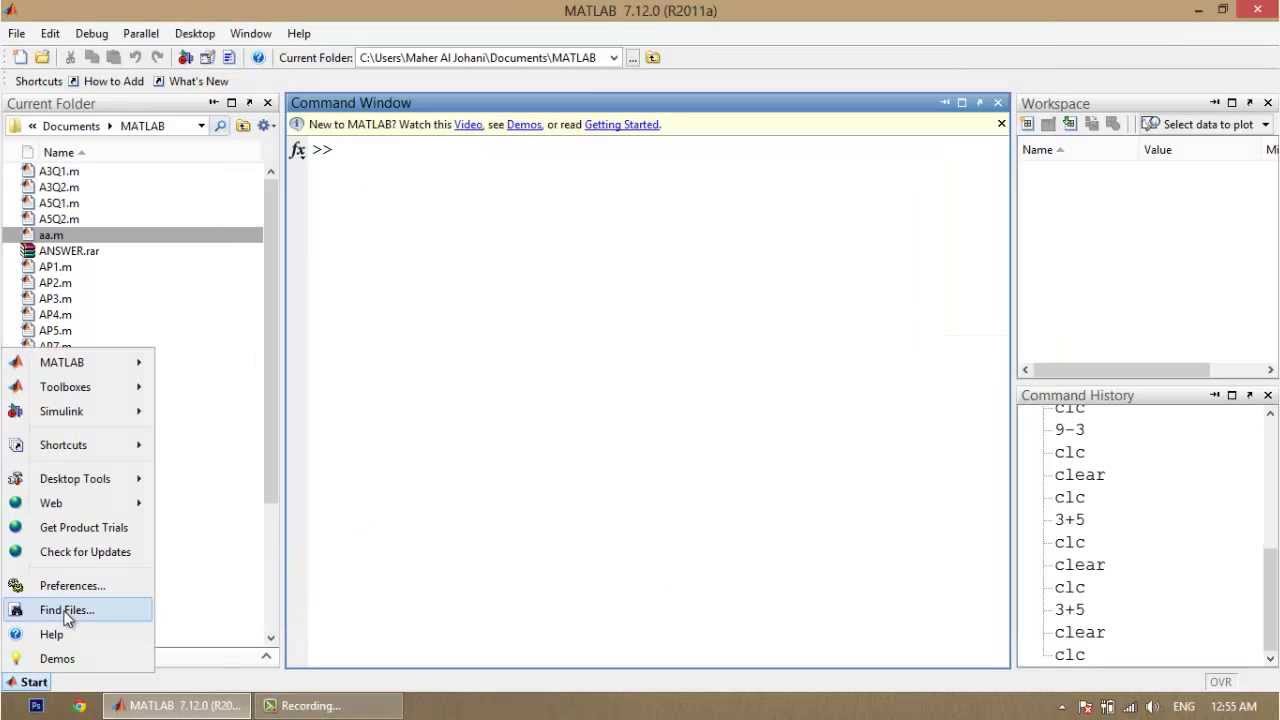The height and width of the screenshot is (720, 1280).
Task: Choose Find Files from Start menu
Action: click(x=78, y=610)
